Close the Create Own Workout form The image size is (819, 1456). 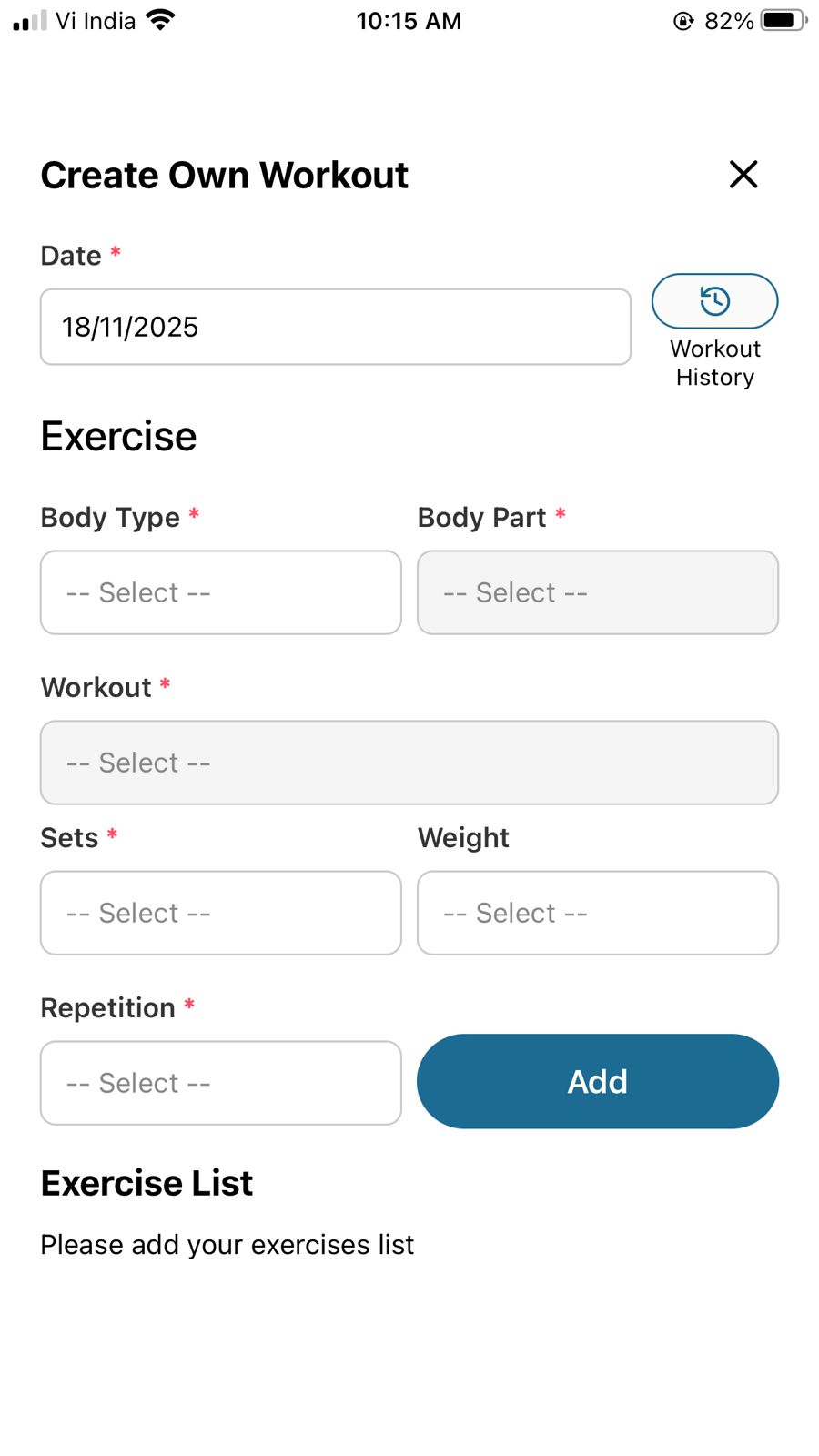(x=743, y=174)
